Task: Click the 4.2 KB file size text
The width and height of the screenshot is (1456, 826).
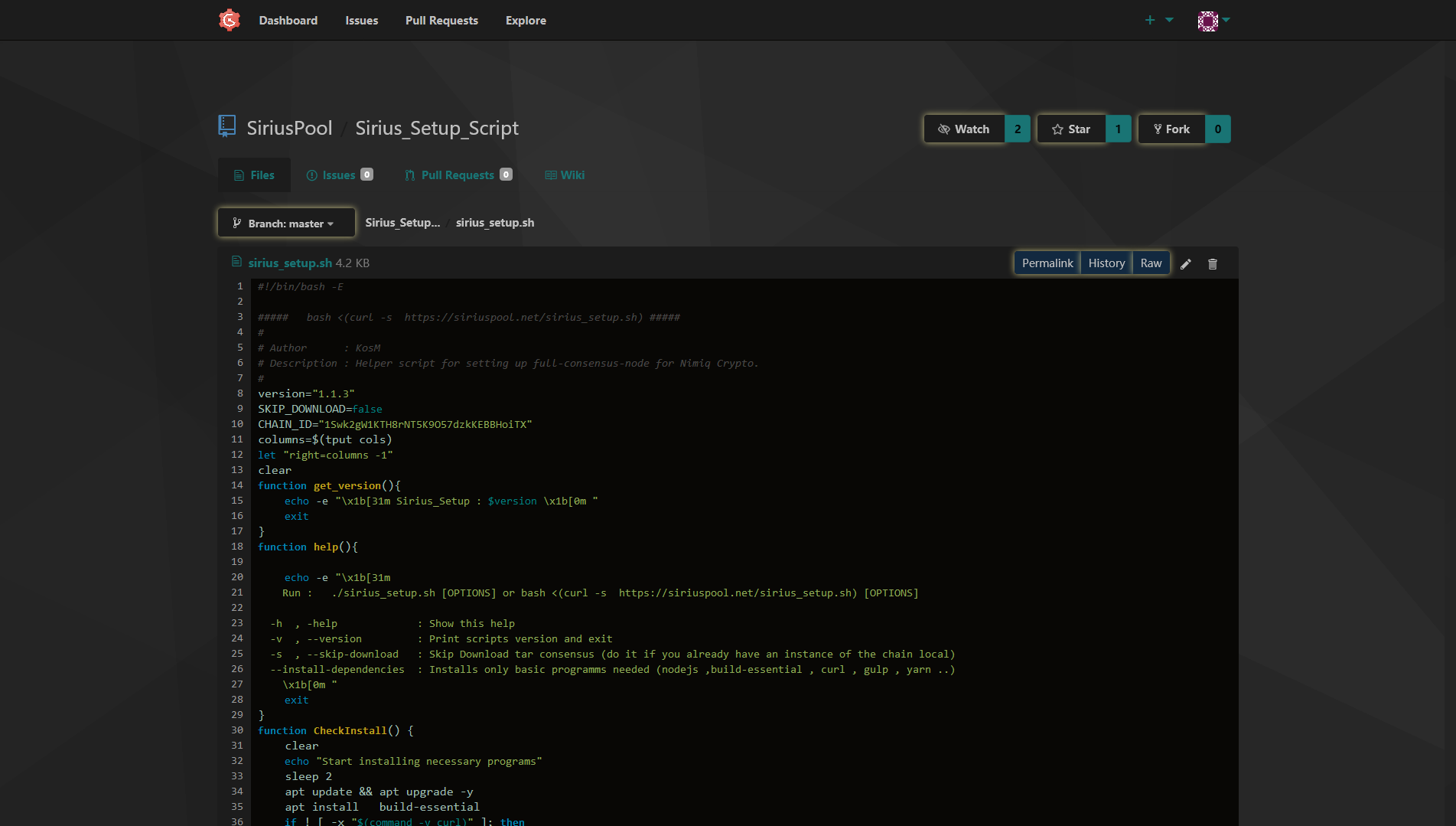Action: tap(353, 263)
